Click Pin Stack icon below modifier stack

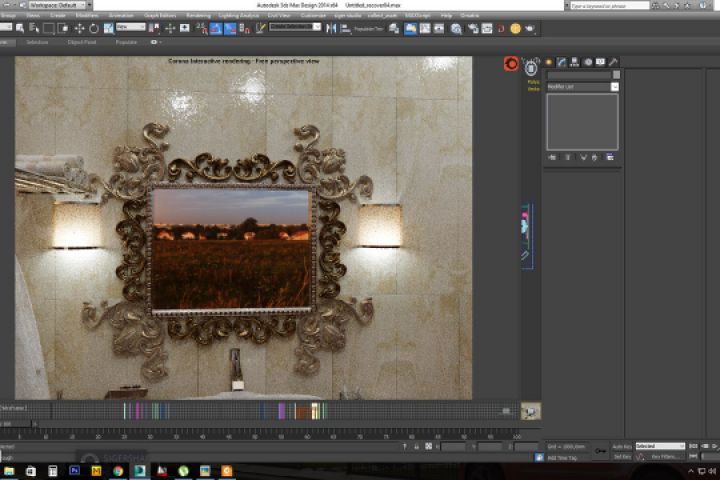[x=551, y=157]
